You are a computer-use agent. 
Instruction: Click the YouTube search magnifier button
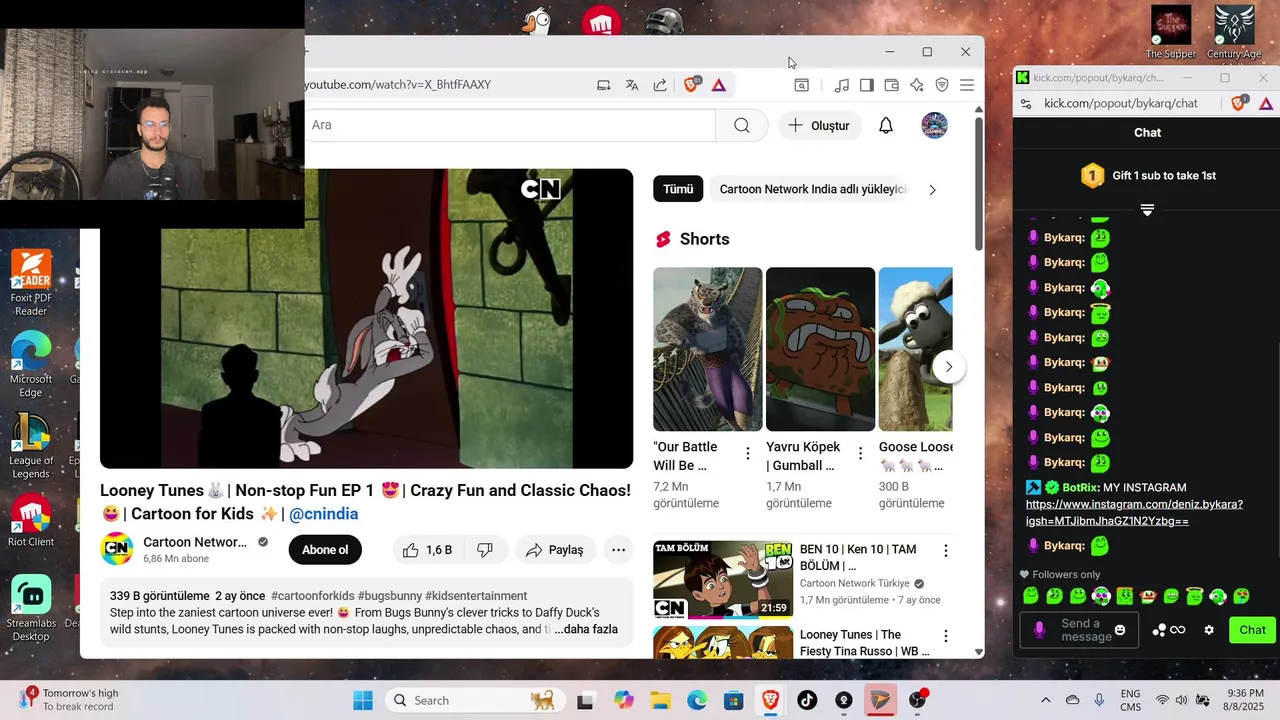tap(742, 125)
